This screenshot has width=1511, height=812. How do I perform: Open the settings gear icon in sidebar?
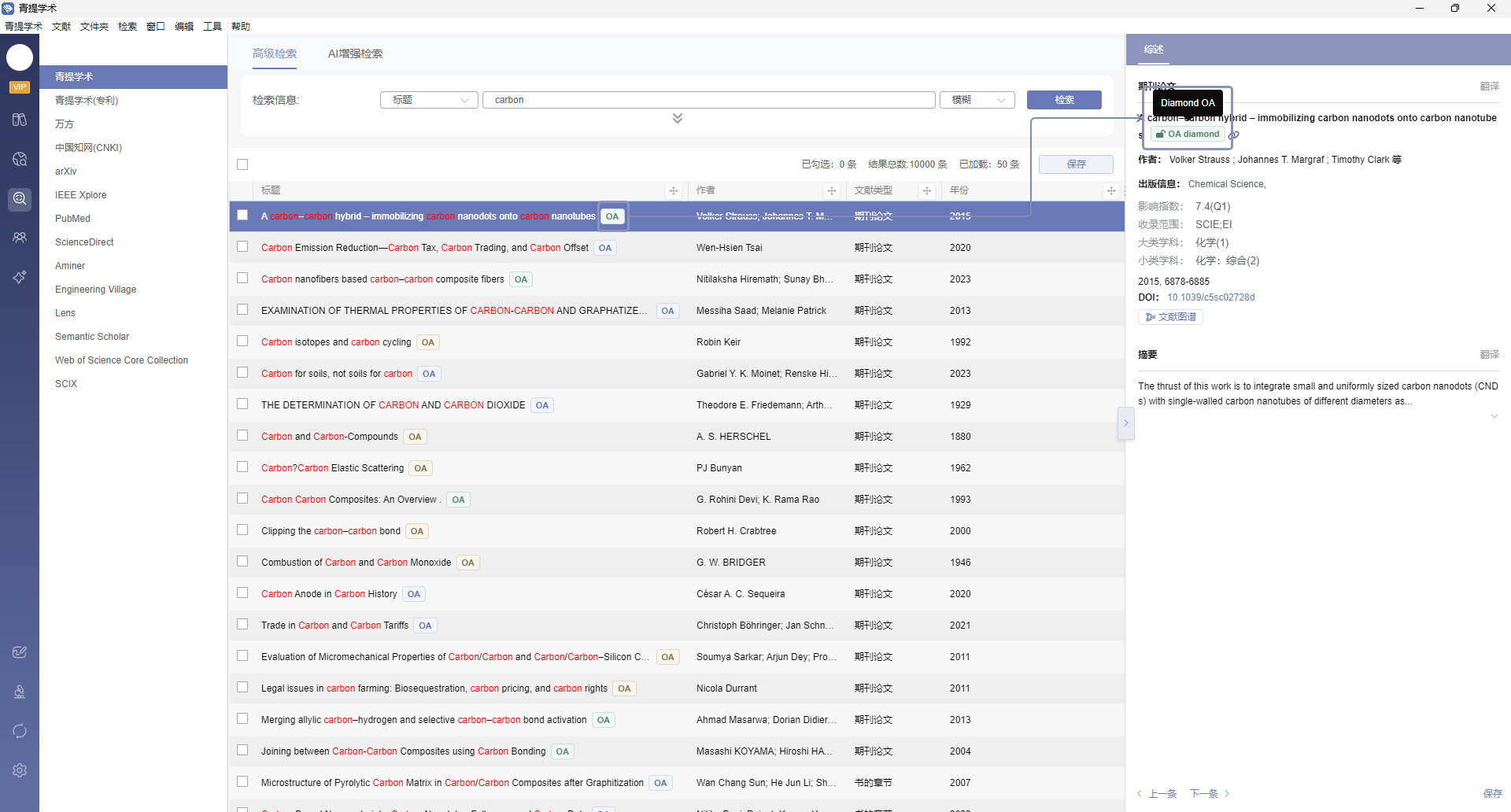click(20, 770)
